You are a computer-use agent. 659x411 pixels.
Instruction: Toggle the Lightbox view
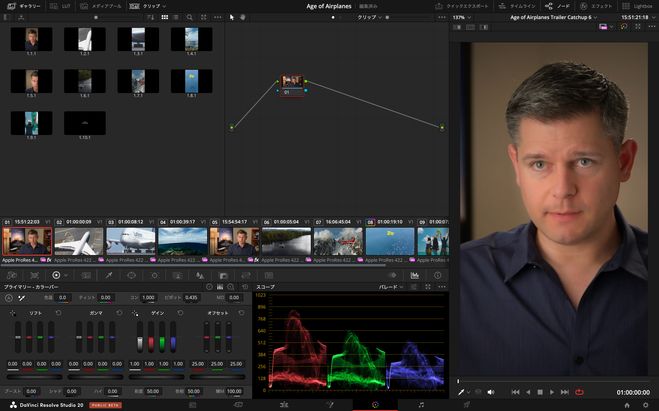(x=638, y=6)
